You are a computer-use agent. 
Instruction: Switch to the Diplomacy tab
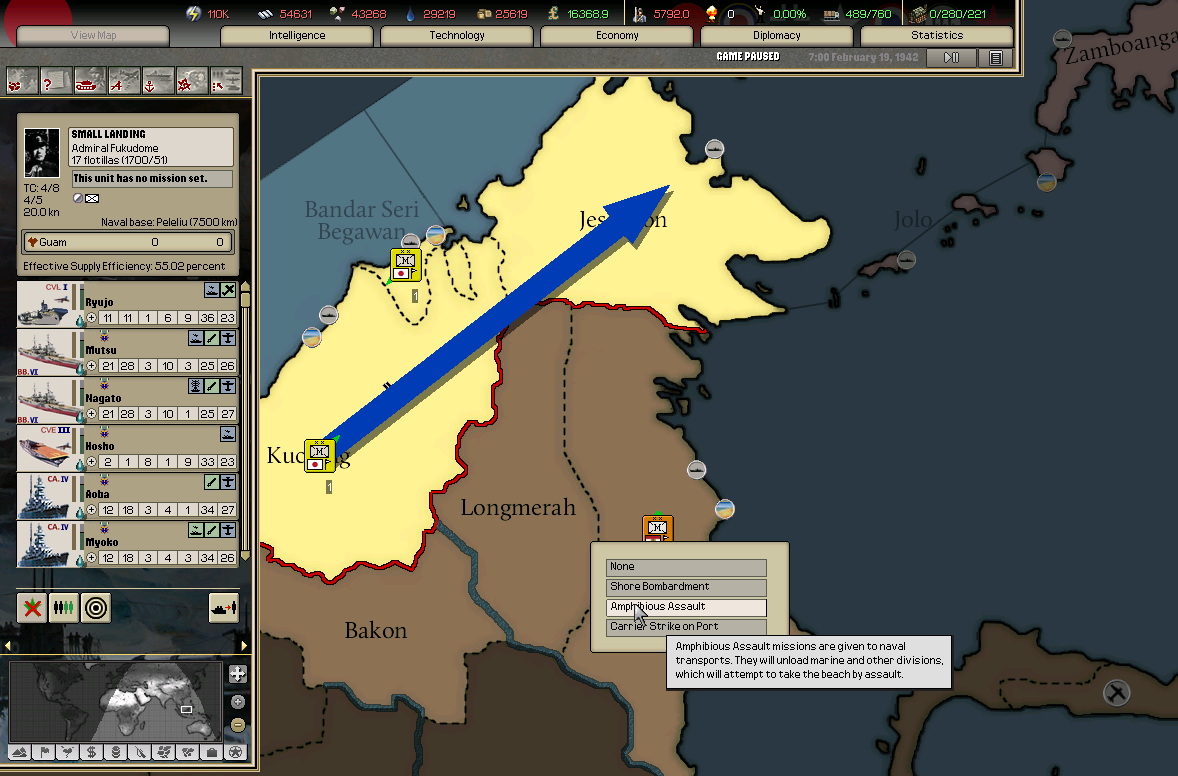pyautogui.click(x=777, y=36)
